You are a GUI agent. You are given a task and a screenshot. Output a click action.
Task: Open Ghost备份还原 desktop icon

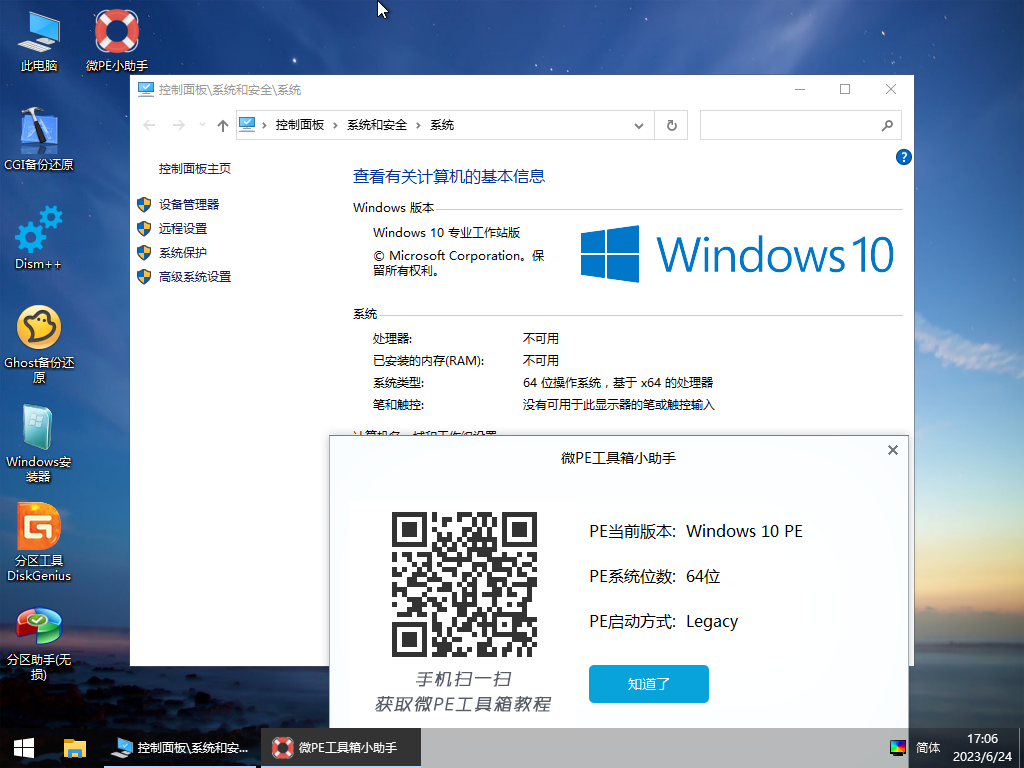coord(39,344)
